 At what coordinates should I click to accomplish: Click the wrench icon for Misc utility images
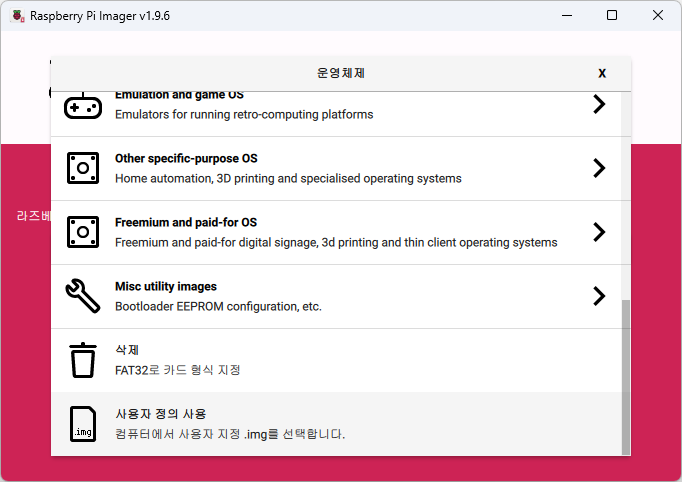83,296
